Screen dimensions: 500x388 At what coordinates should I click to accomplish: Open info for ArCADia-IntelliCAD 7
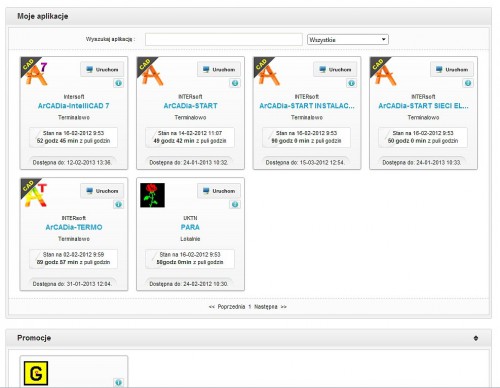pyautogui.click(x=118, y=83)
